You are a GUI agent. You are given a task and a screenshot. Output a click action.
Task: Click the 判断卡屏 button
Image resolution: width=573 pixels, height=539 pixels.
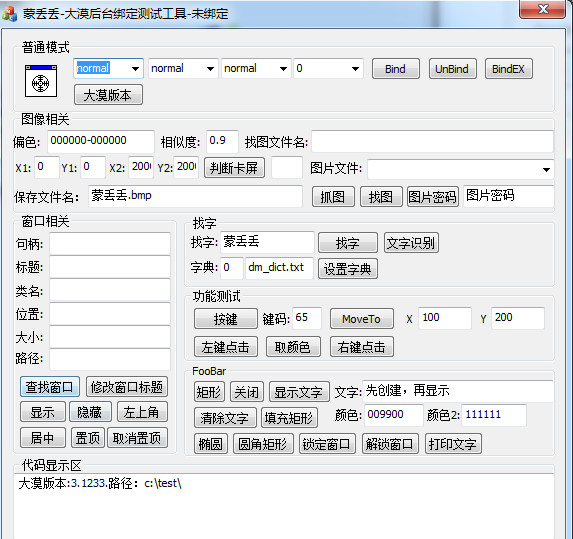click(234, 168)
